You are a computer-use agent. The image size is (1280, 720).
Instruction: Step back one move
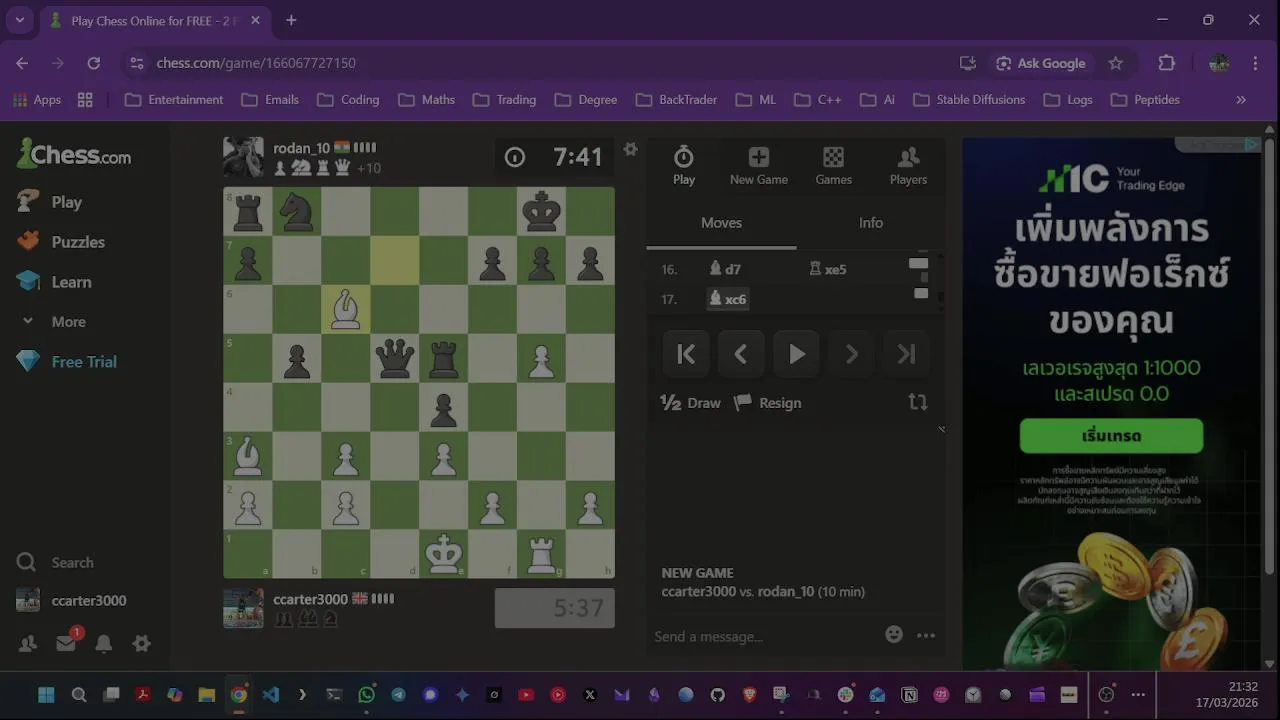(741, 354)
